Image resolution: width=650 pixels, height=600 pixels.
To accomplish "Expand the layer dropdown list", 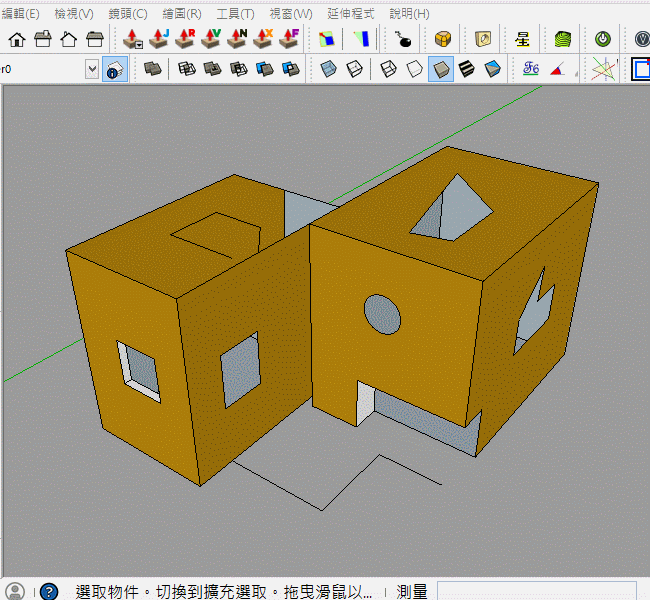I will coord(92,69).
